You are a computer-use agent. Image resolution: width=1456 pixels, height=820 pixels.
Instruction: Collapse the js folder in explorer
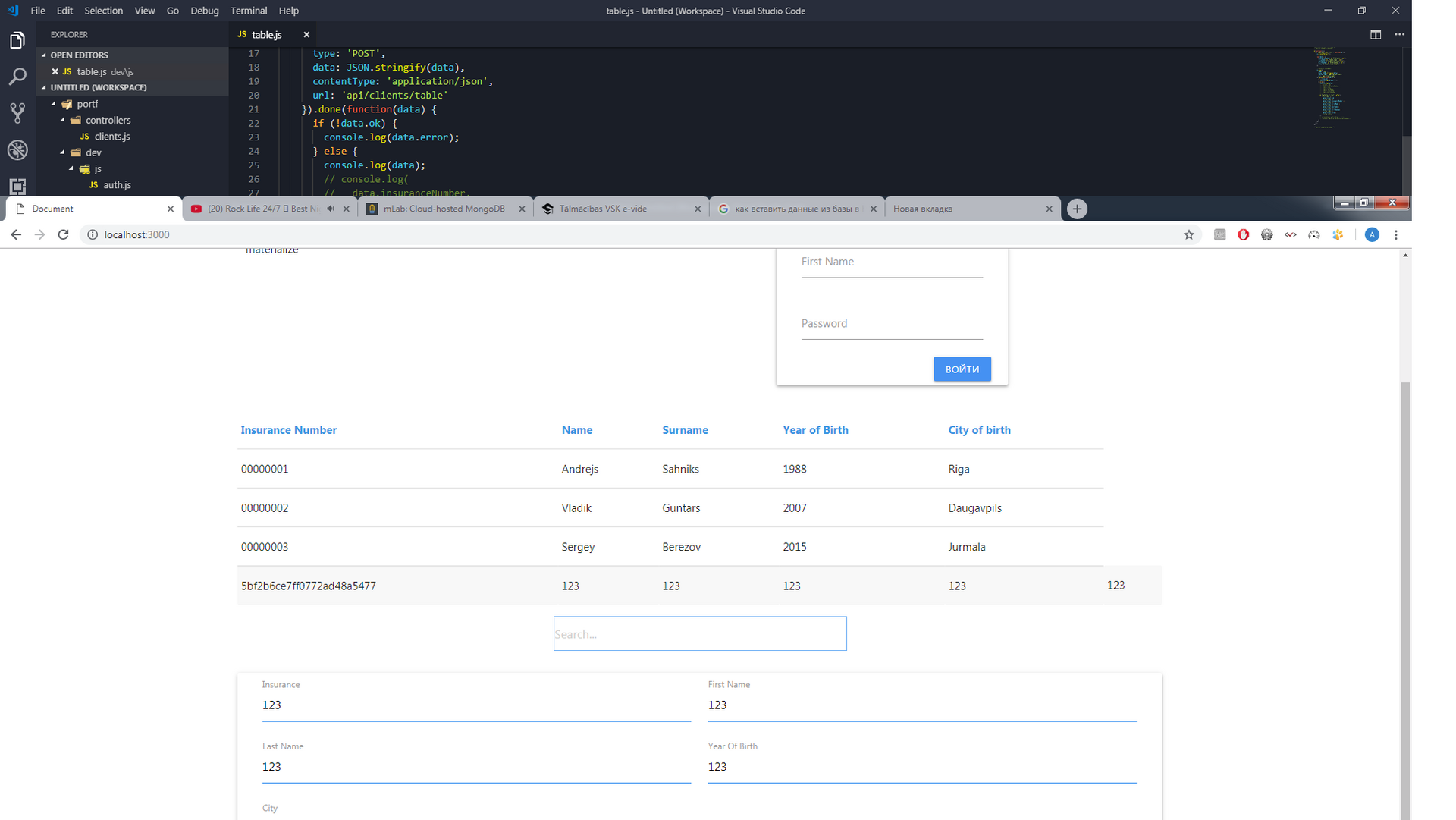pos(72,168)
